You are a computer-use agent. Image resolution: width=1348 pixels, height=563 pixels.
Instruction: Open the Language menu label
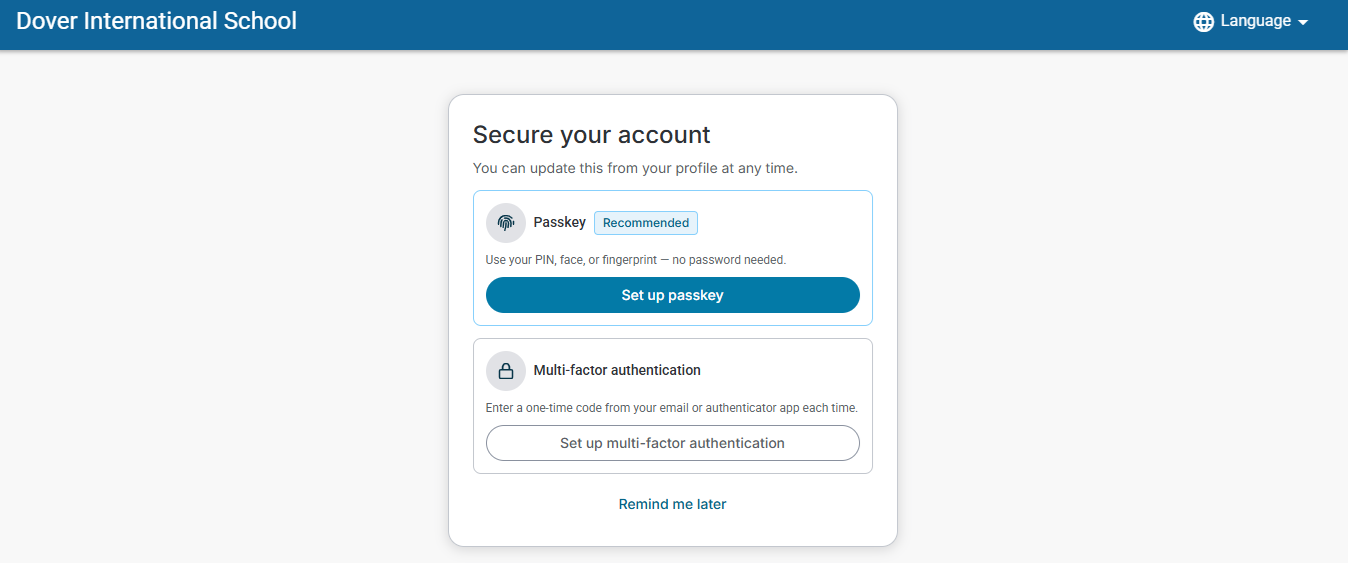1256,21
